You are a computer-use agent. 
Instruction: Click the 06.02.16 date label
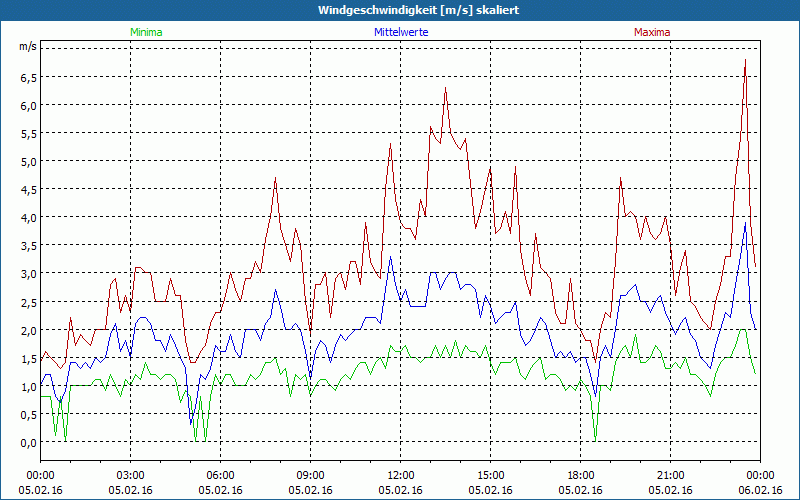760,490
